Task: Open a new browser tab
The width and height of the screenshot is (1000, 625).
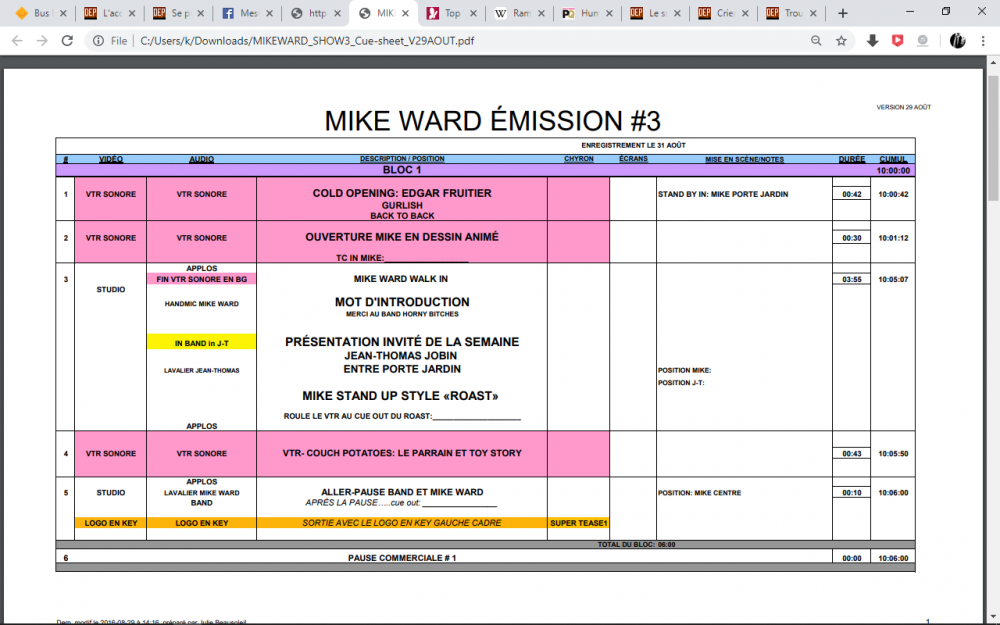Action: click(842, 13)
